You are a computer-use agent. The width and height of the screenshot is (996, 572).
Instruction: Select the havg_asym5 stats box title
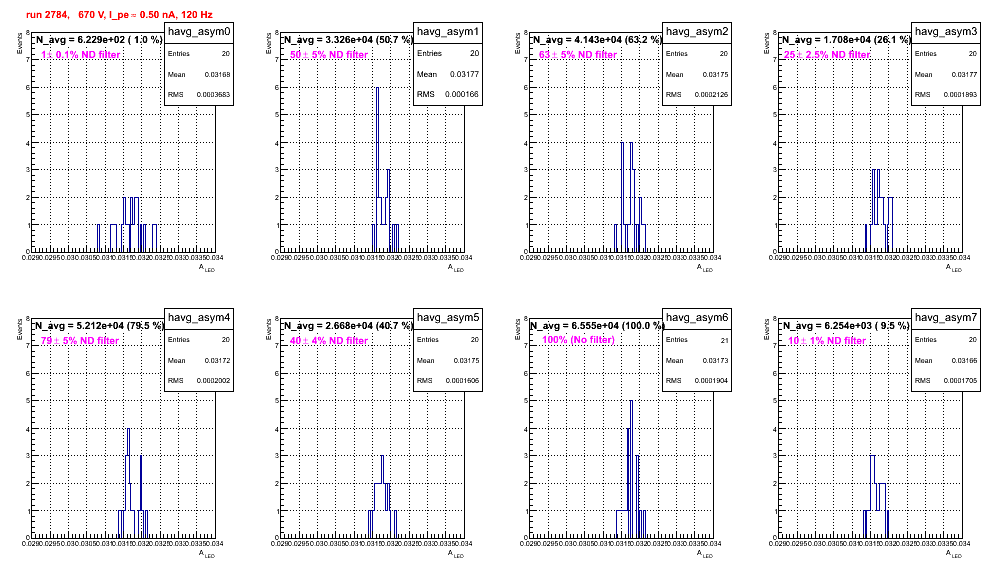click(x=448, y=318)
